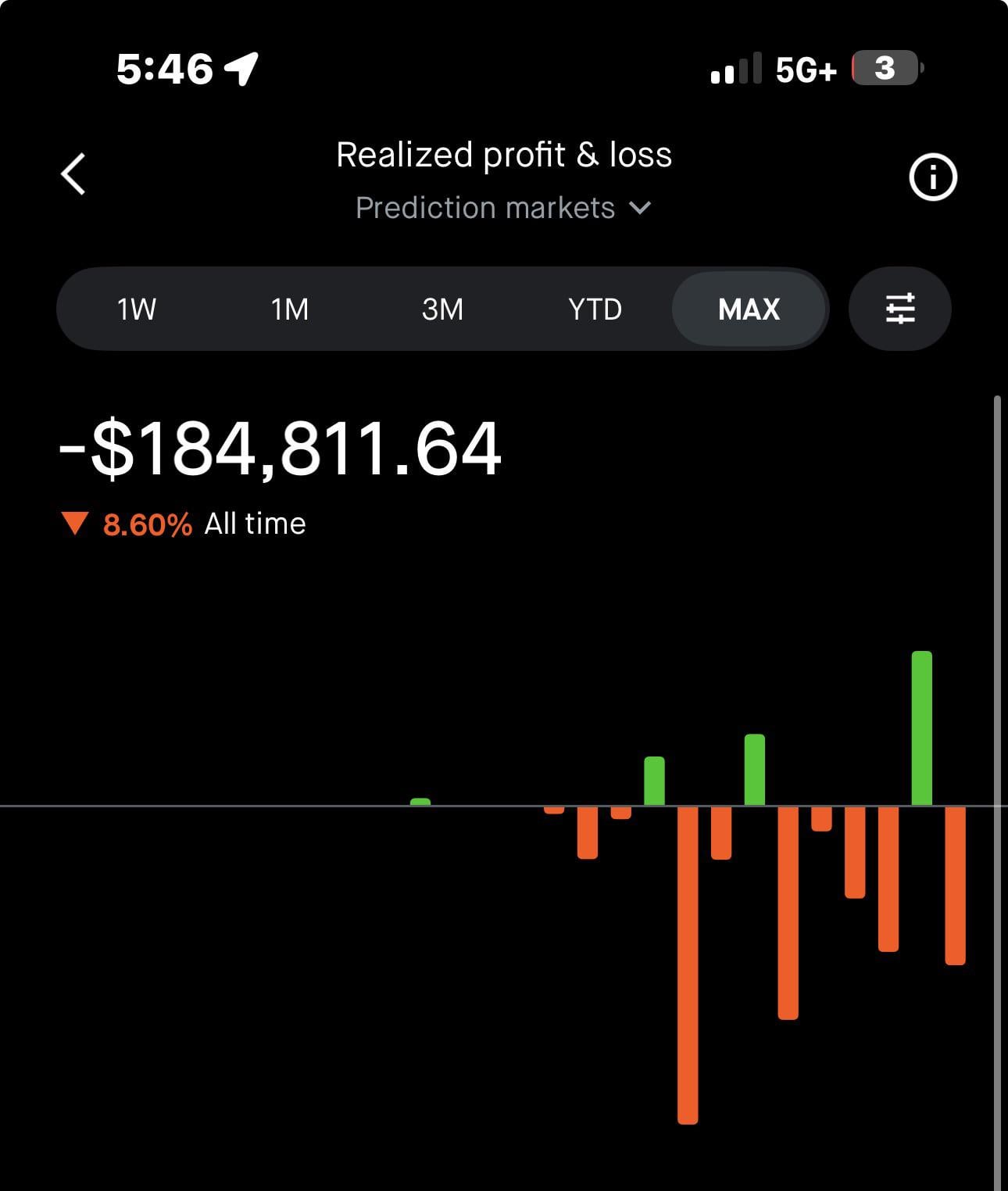Screen dimensions: 1008x1191
Task: Open the filter sliders icon
Action: pyautogui.click(x=899, y=309)
